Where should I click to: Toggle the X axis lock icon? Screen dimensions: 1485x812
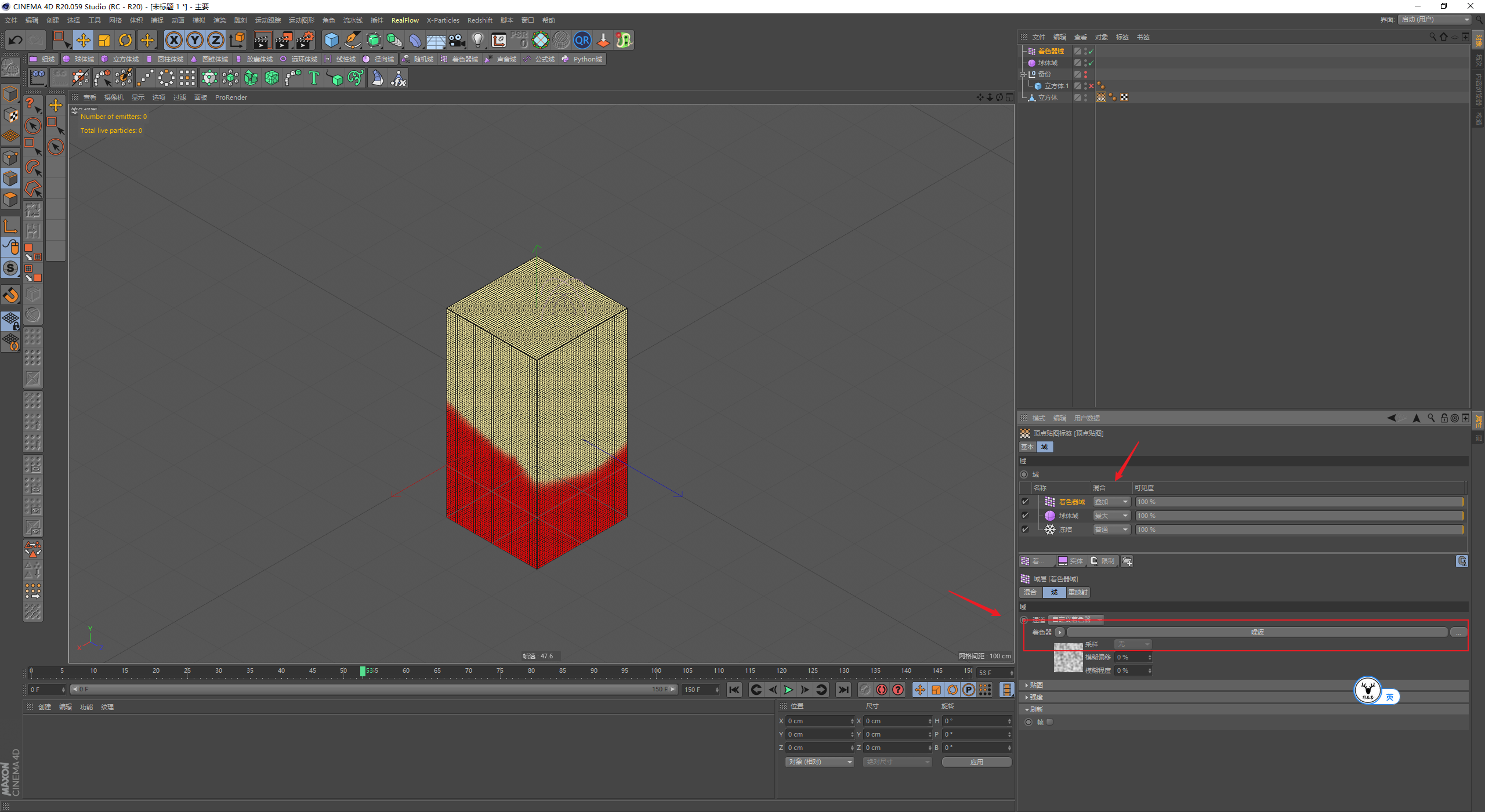point(173,40)
